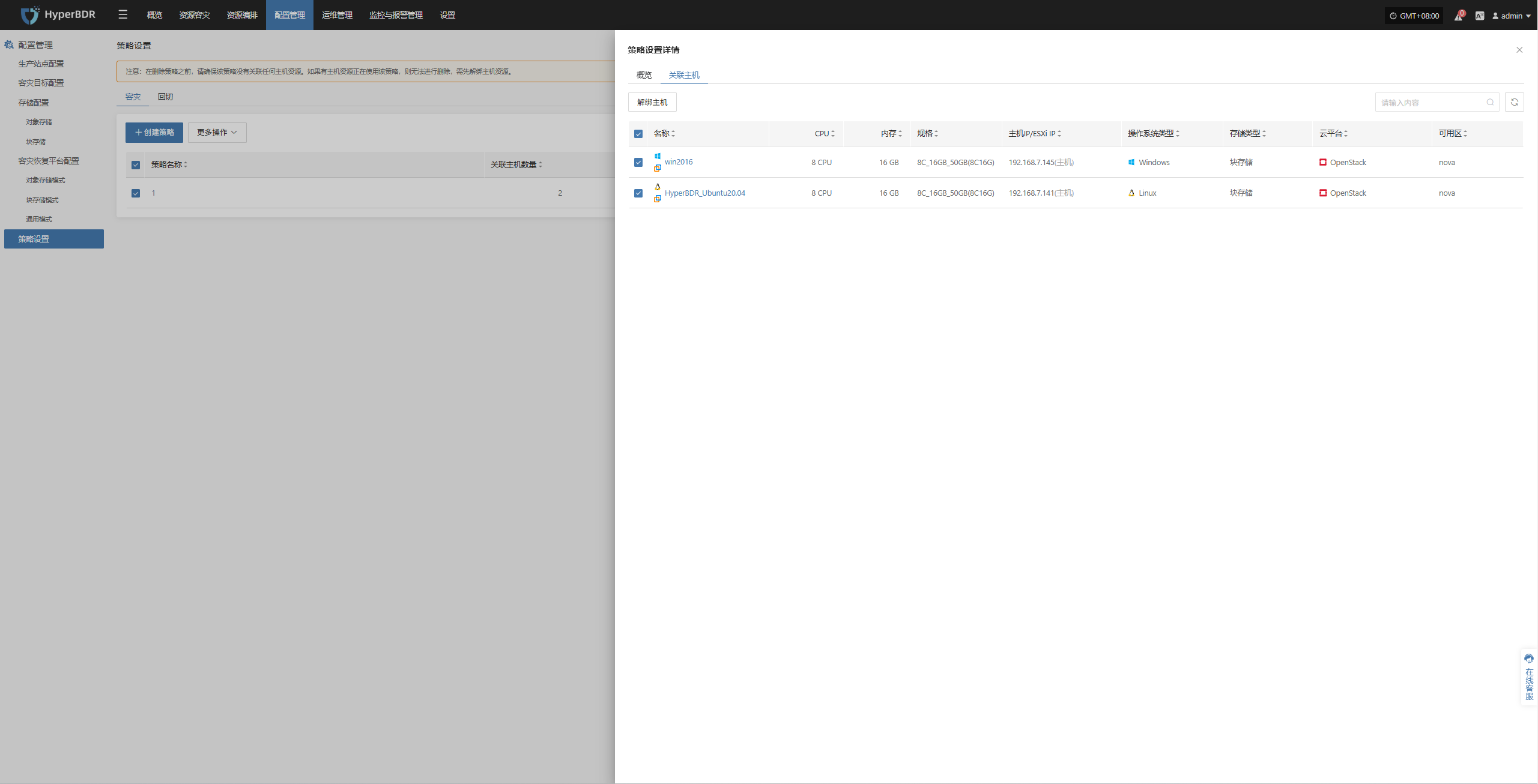Screen dimensions: 1538x784
Task: Click Windows icon in OS type column
Action: pos(1131,162)
